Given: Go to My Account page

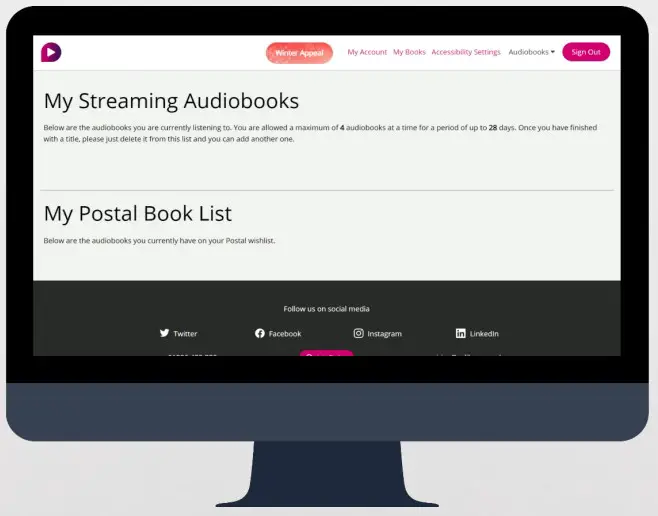Looking at the screenshot, I should point(367,52).
